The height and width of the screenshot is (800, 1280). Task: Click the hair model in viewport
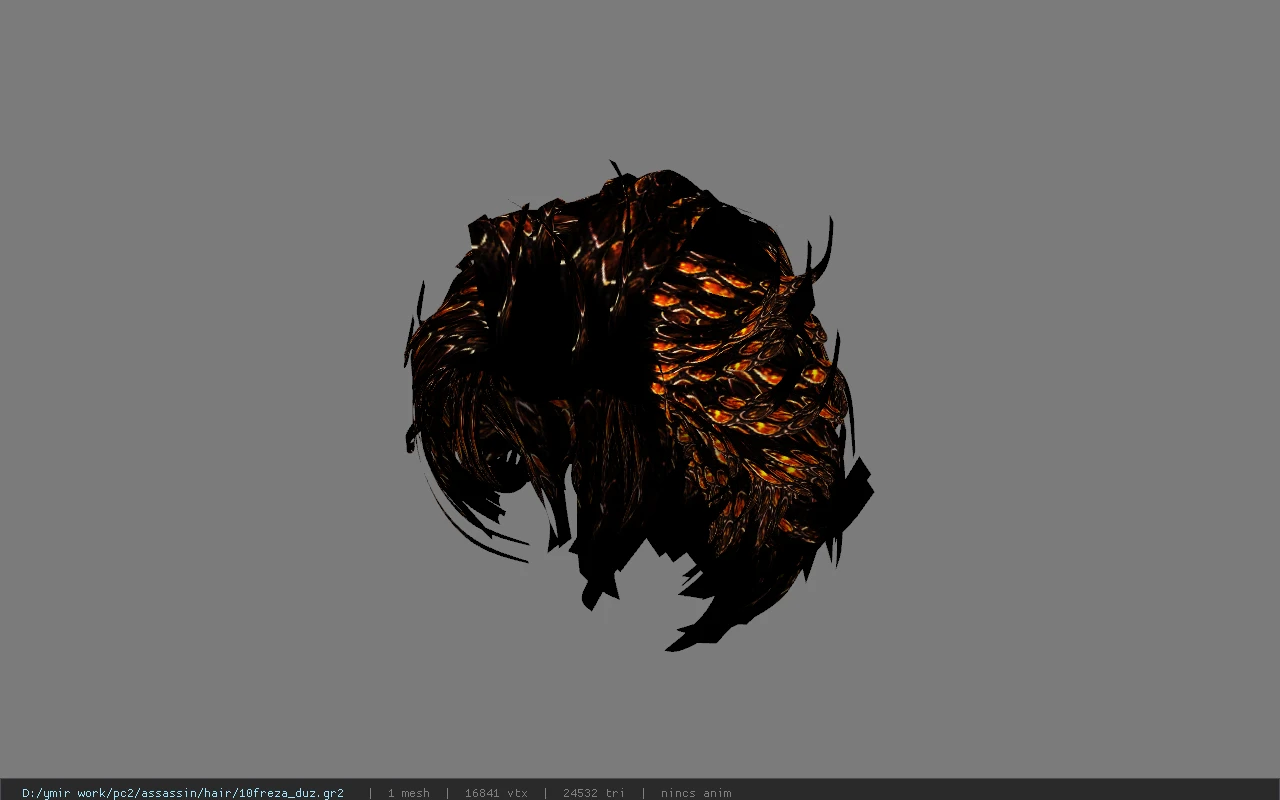638,405
